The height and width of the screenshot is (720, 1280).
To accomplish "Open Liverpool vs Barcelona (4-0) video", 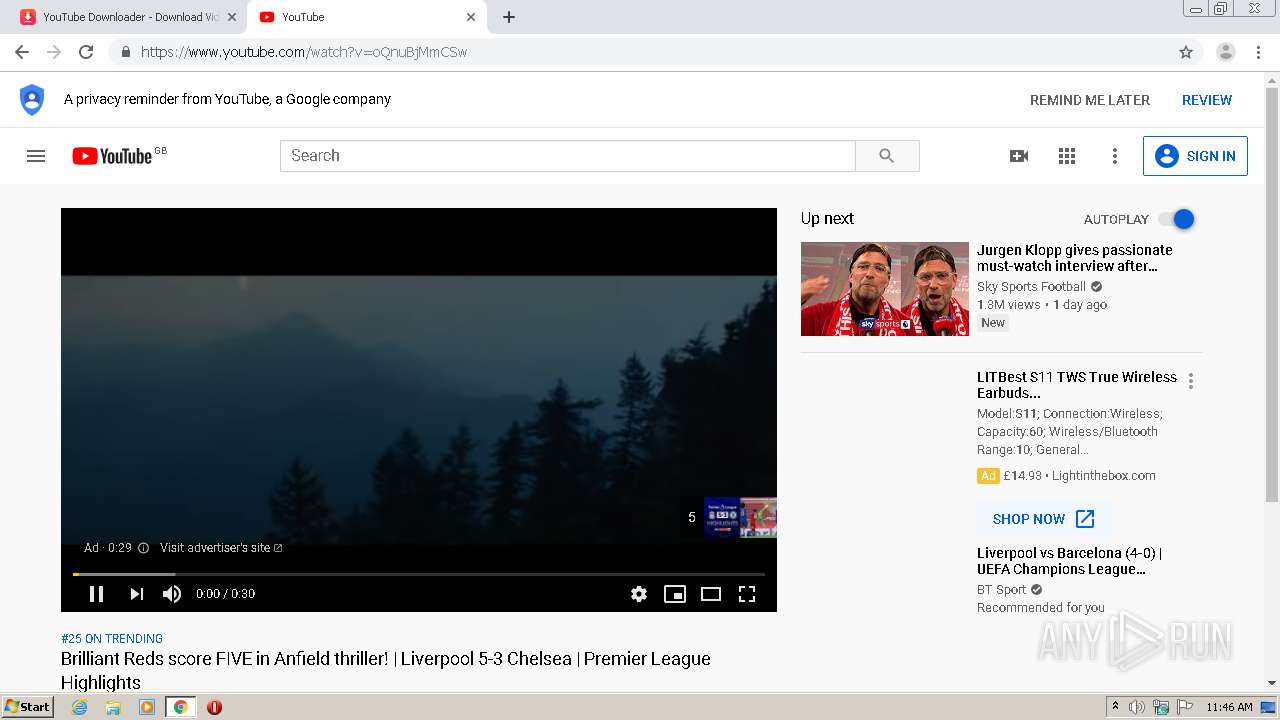I will coord(1069,561).
